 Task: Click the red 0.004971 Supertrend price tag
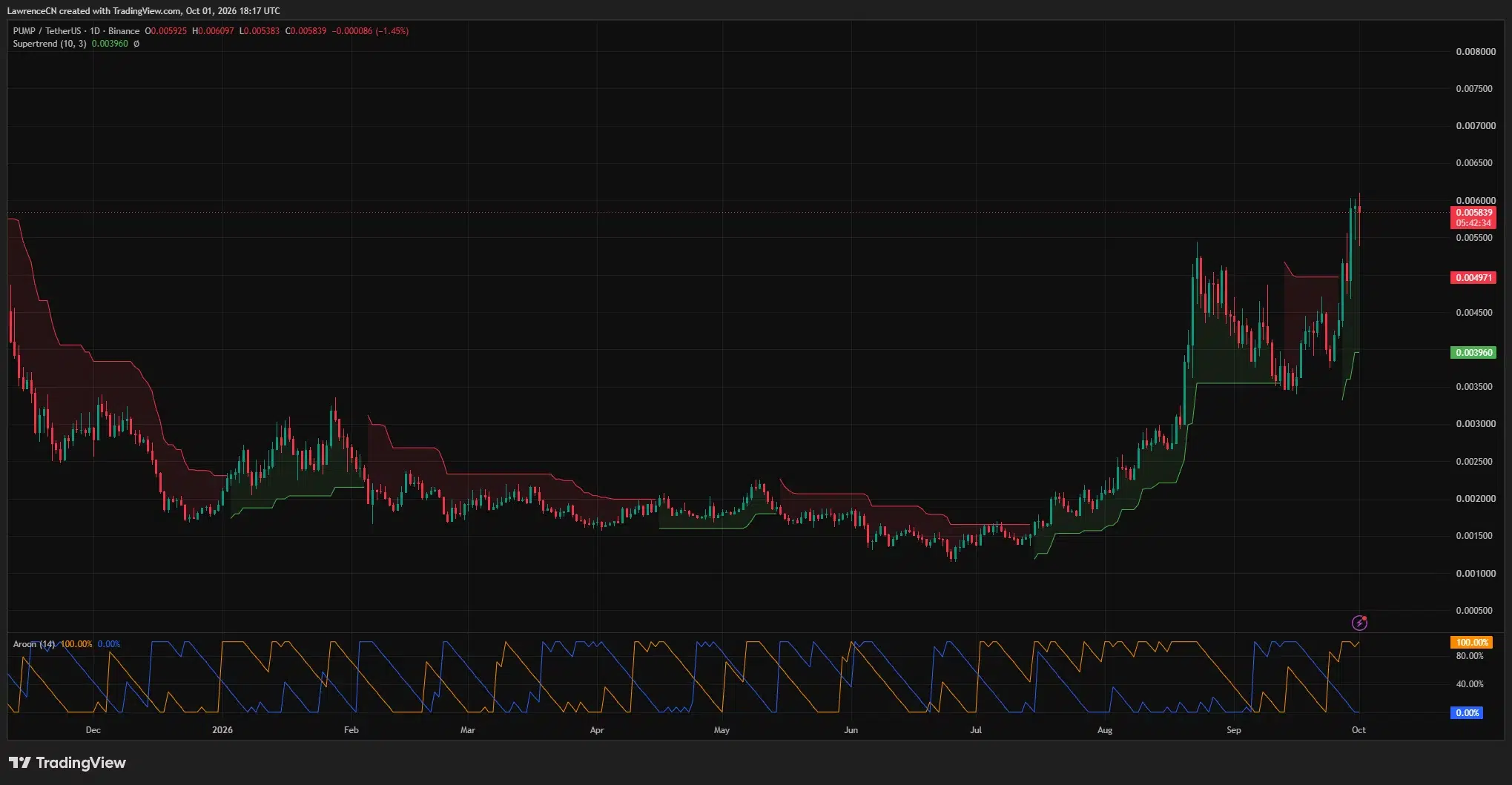click(1473, 278)
